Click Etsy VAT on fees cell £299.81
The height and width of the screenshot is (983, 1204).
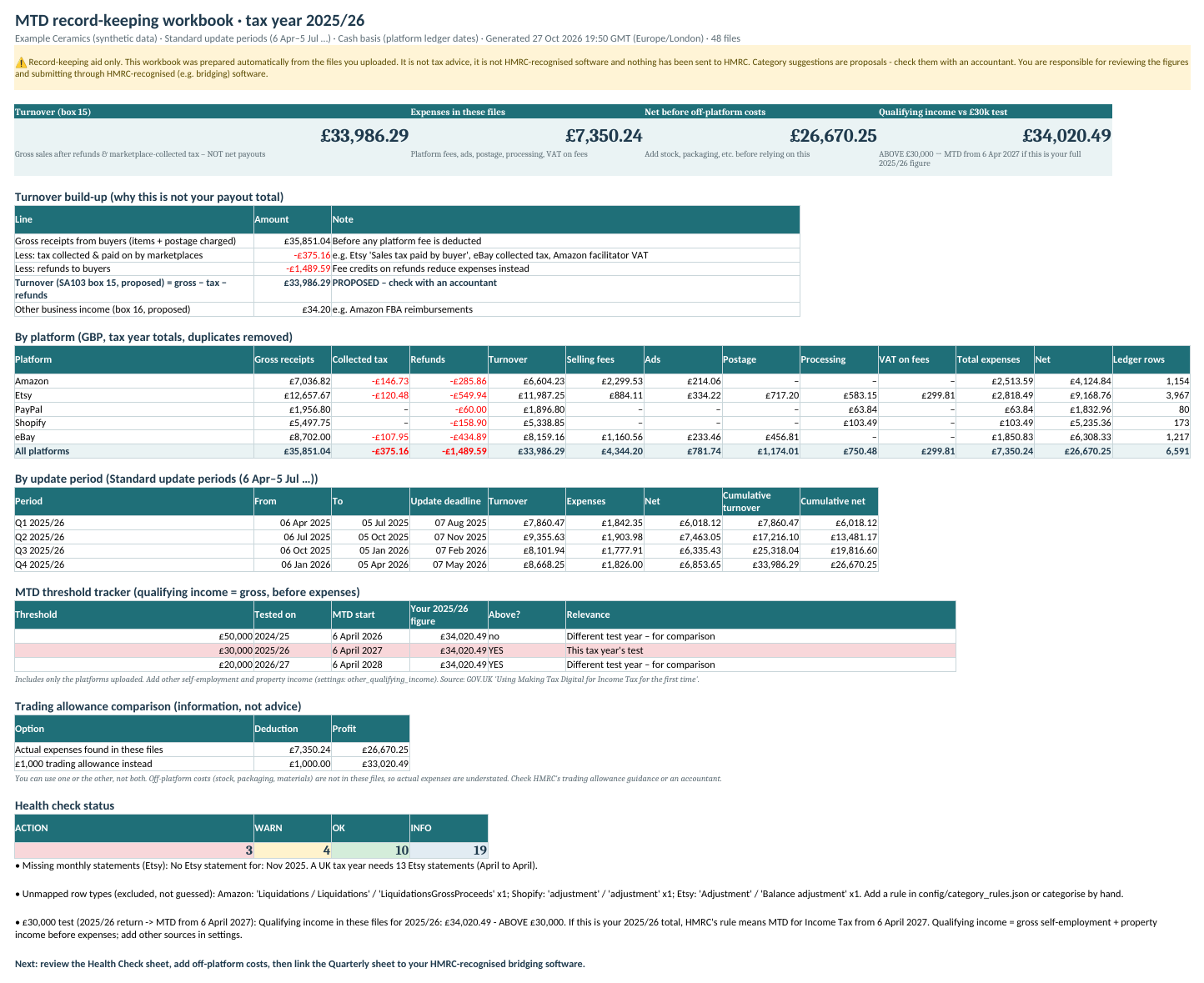916,395
